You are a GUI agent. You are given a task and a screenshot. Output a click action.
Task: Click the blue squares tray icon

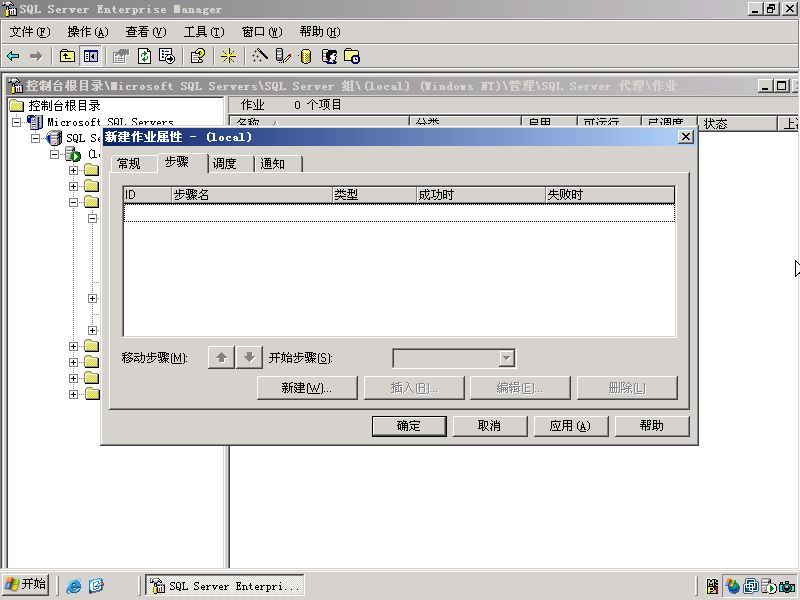click(x=751, y=586)
